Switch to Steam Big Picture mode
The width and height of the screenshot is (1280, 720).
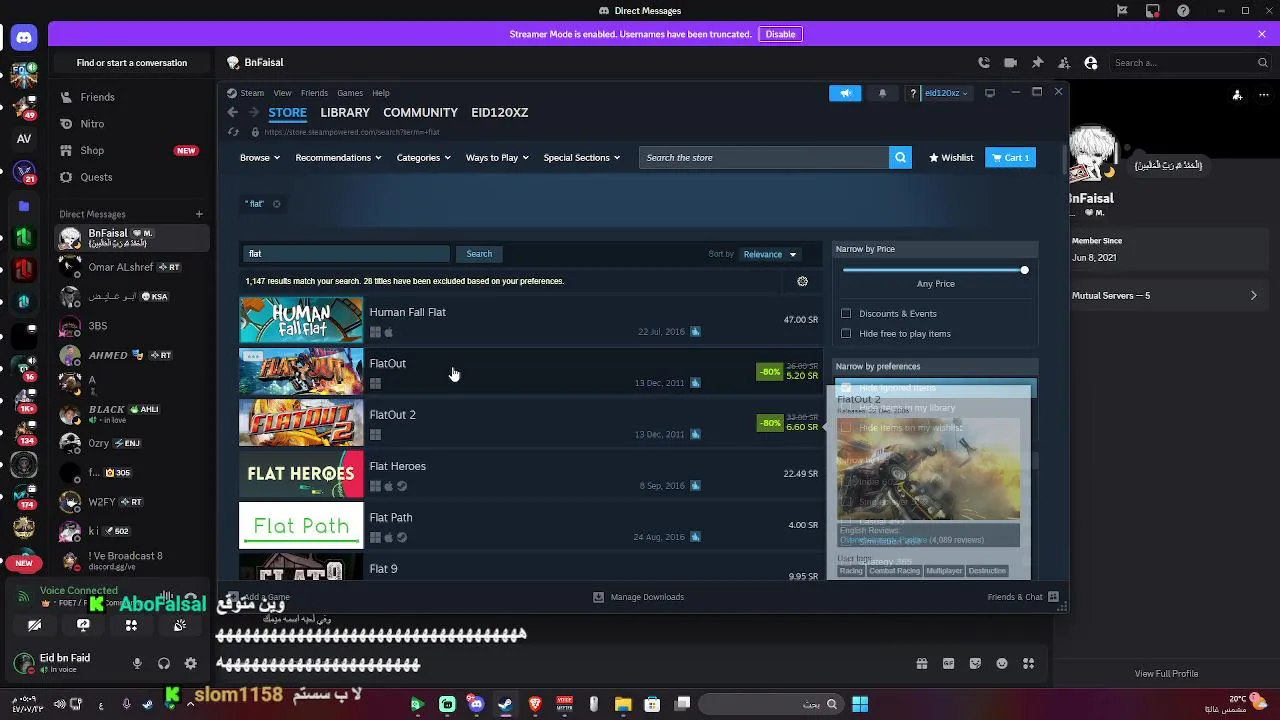click(990, 93)
